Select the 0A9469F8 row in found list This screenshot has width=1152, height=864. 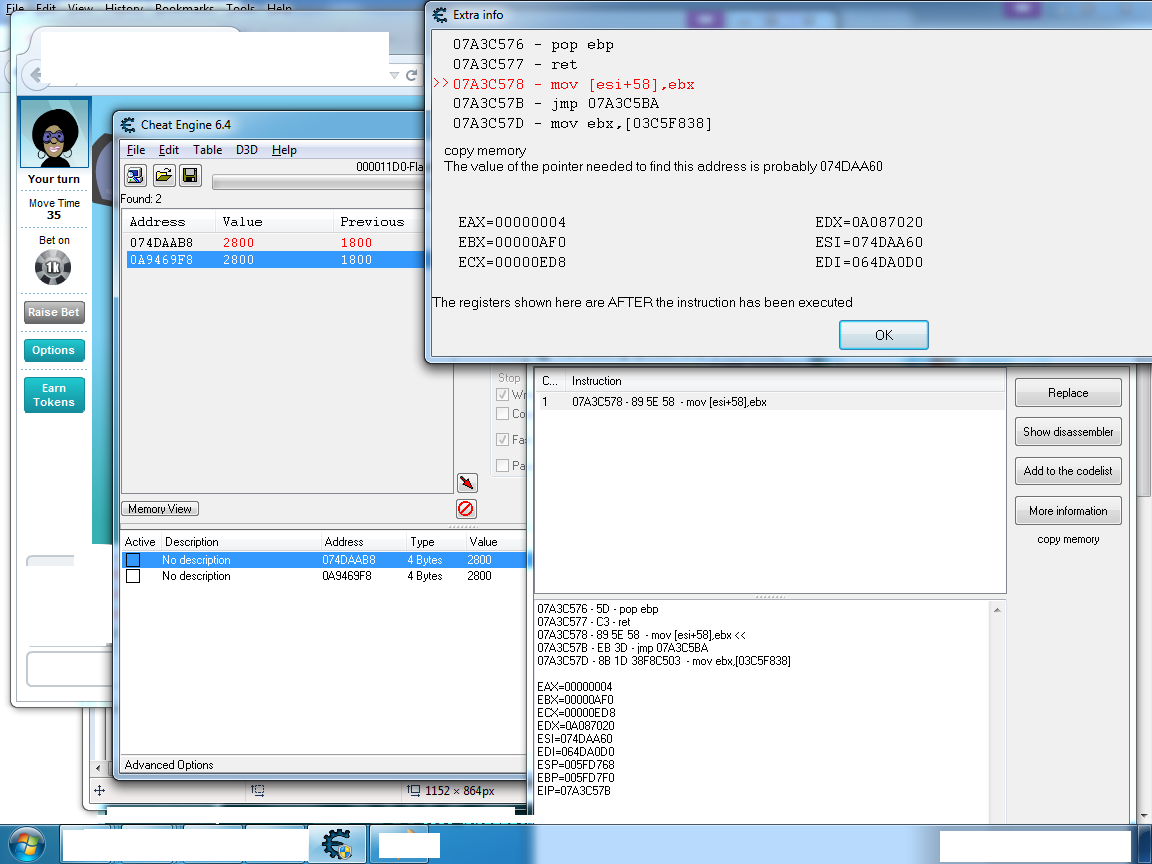pos(270,260)
